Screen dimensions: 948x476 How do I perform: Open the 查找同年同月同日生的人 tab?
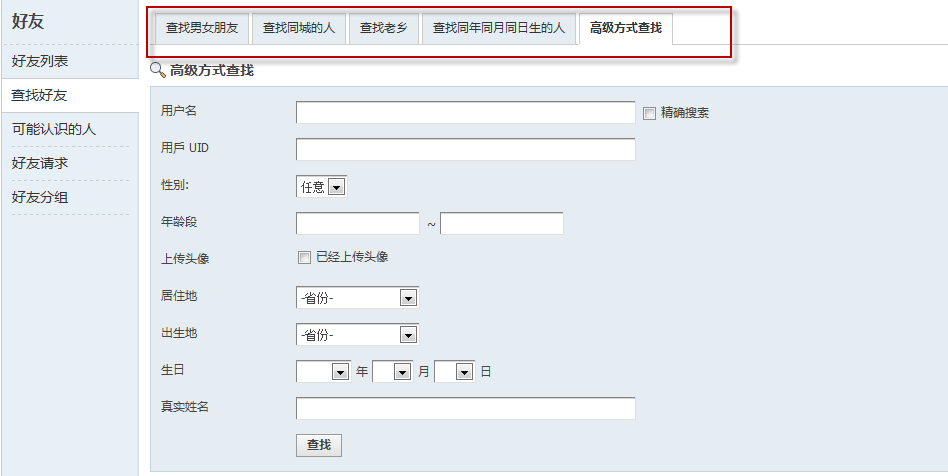[498, 28]
